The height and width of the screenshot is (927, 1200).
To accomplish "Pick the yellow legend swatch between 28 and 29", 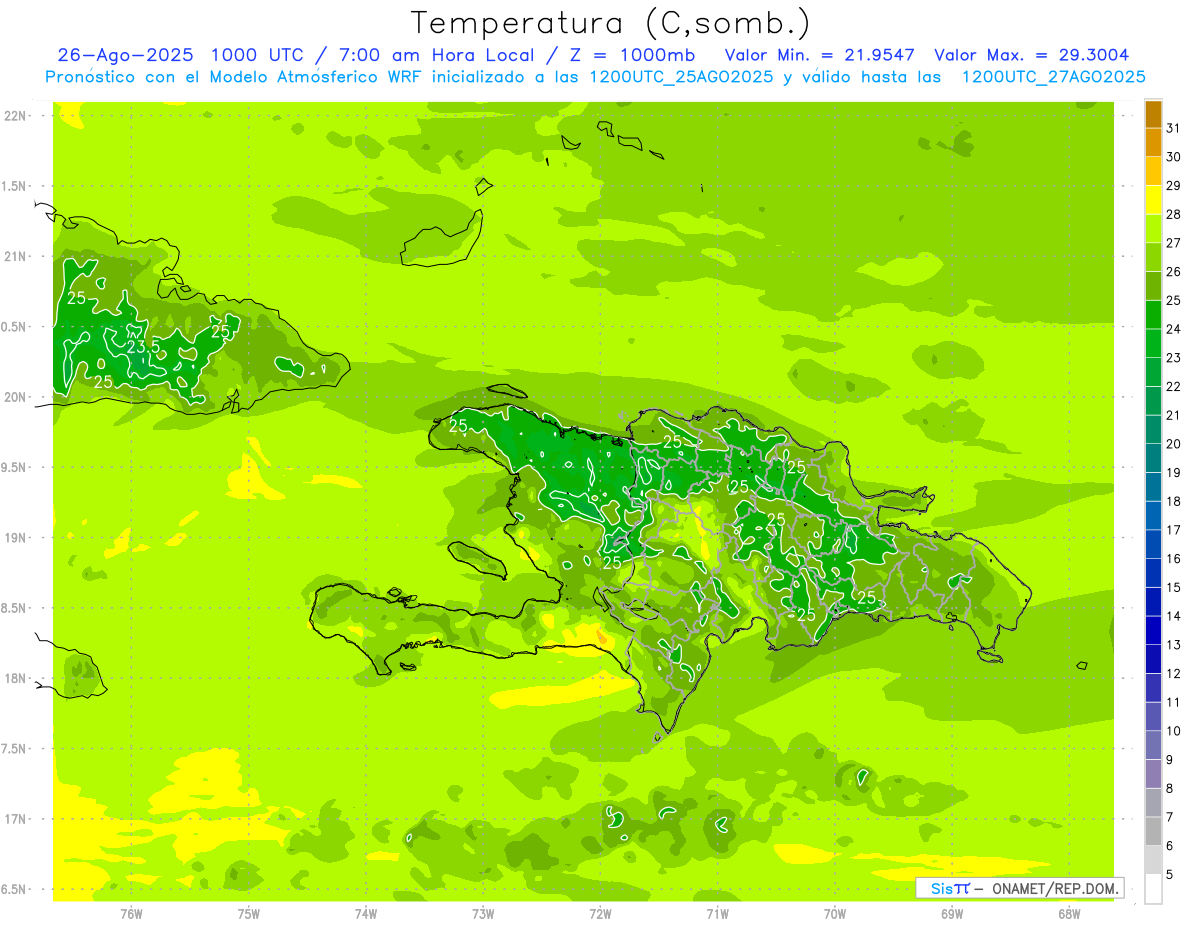I will 1153,200.
